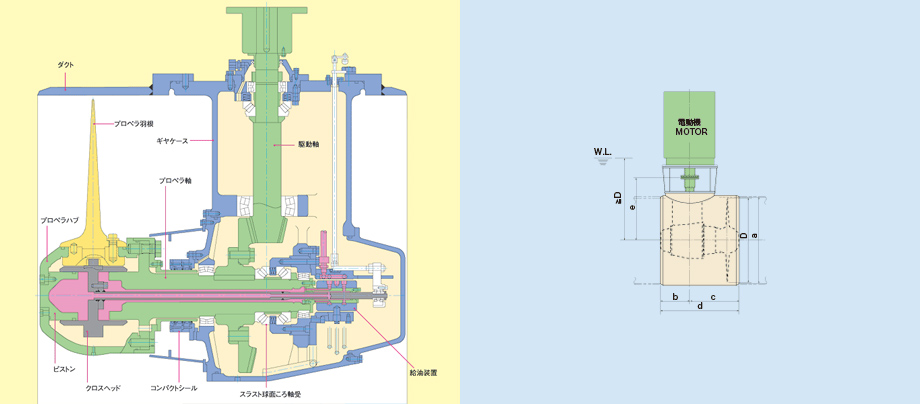
Task: Click the ダクト label at top left
Action: [65, 64]
